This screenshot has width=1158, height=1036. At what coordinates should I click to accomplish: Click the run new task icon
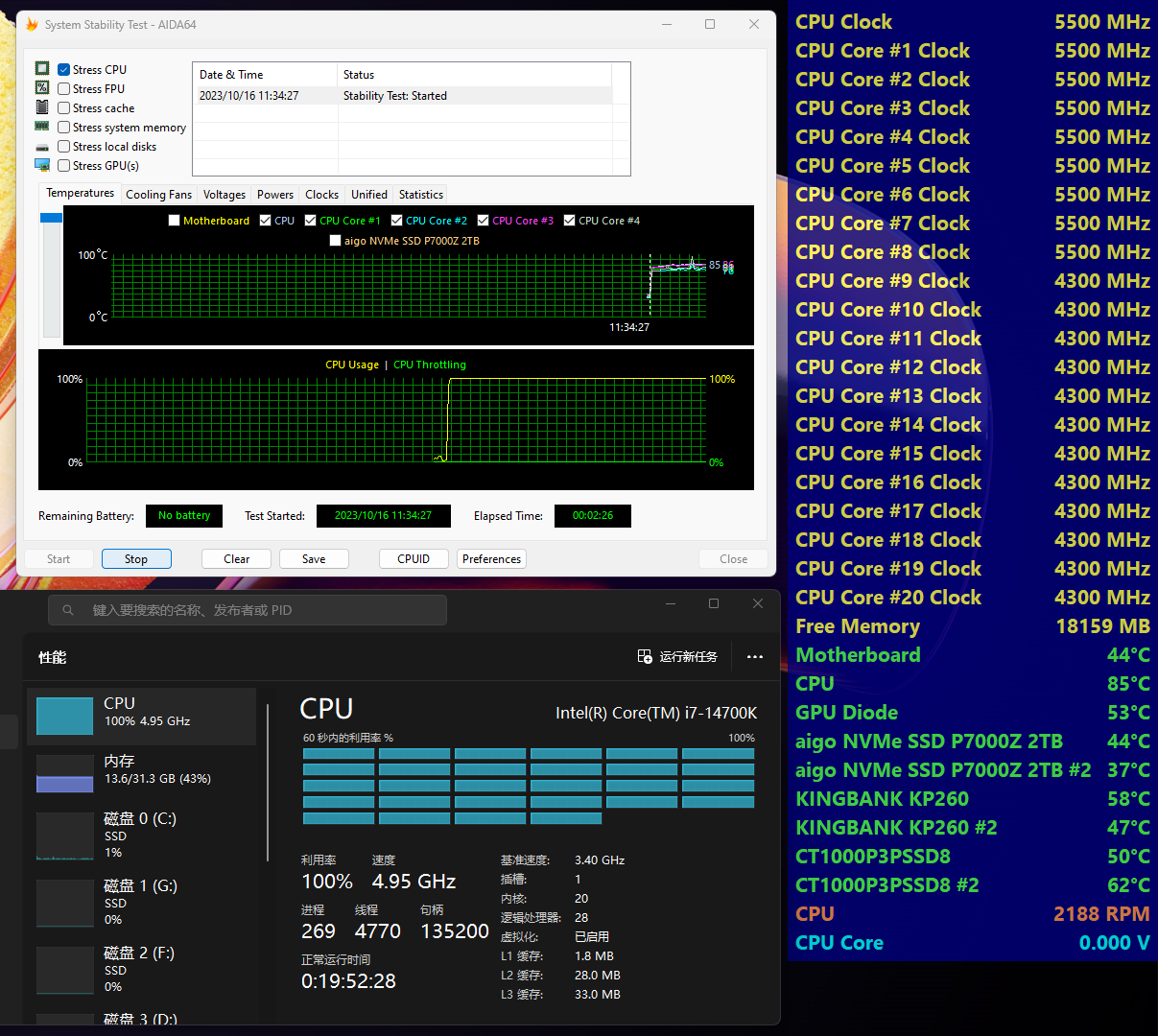[645, 656]
